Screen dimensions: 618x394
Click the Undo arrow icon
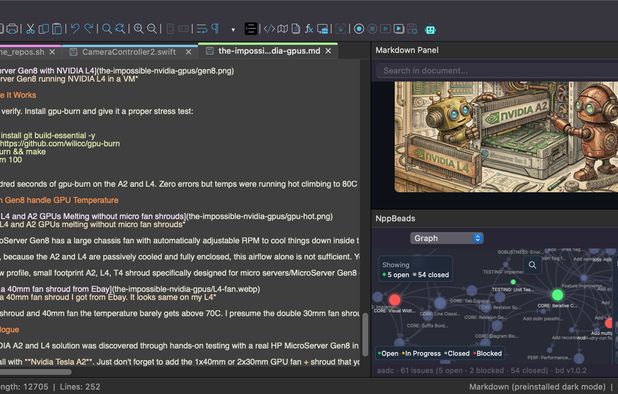75,29
